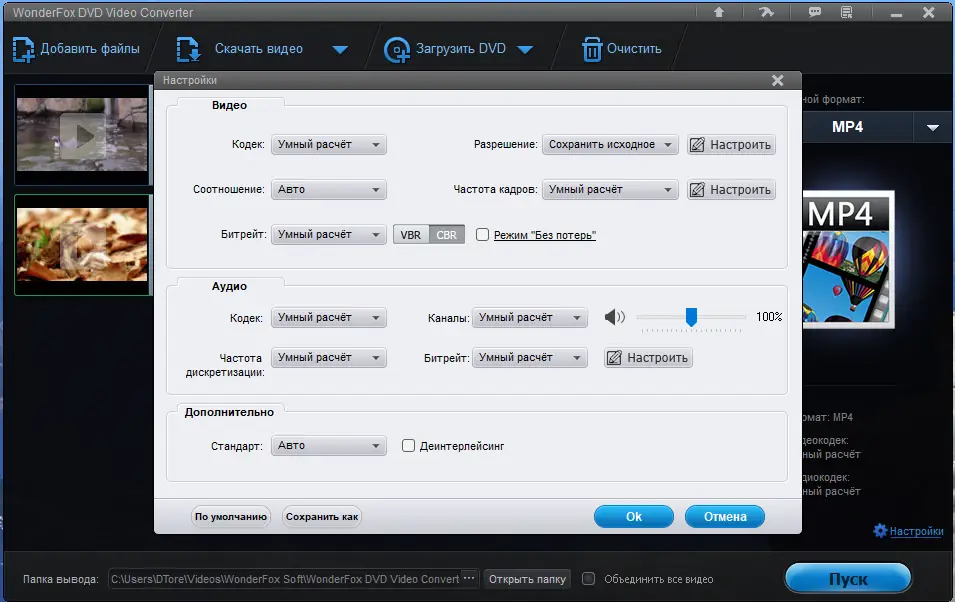Select CBR bitrate mode
This screenshot has width=955, height=602.
[x=446, y=235]
